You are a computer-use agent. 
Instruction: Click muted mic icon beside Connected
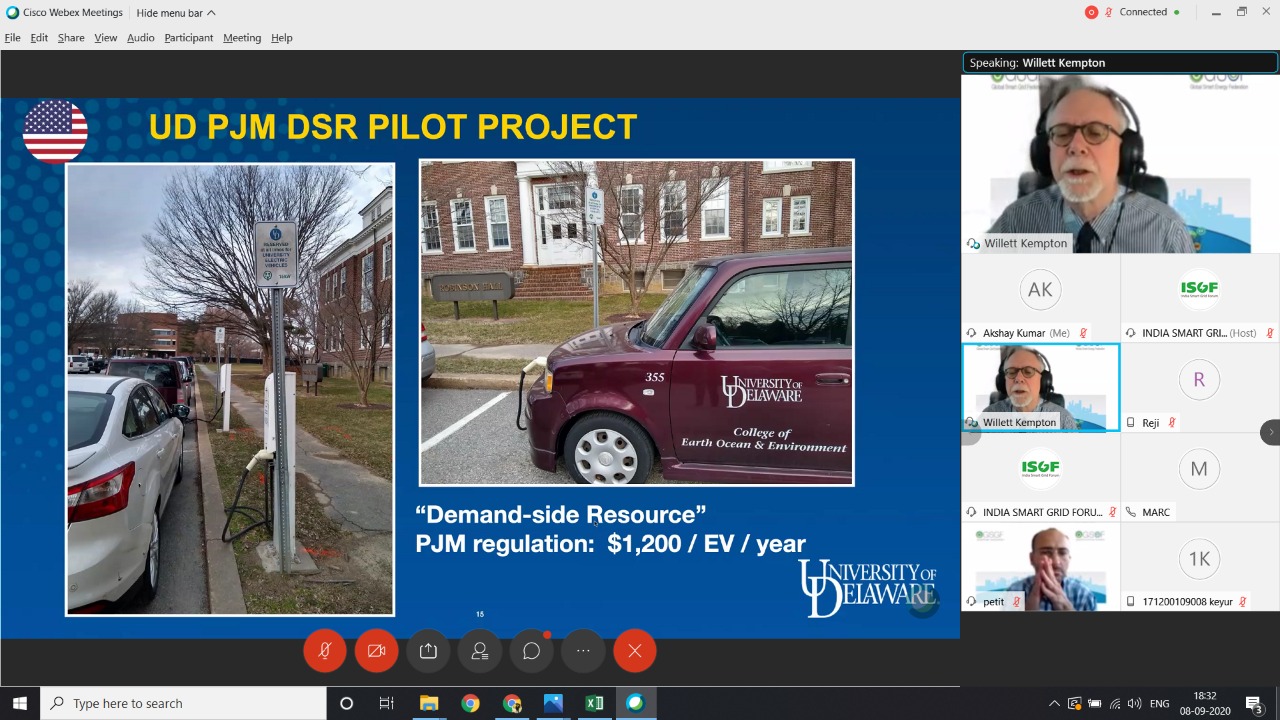(1109, 12)
